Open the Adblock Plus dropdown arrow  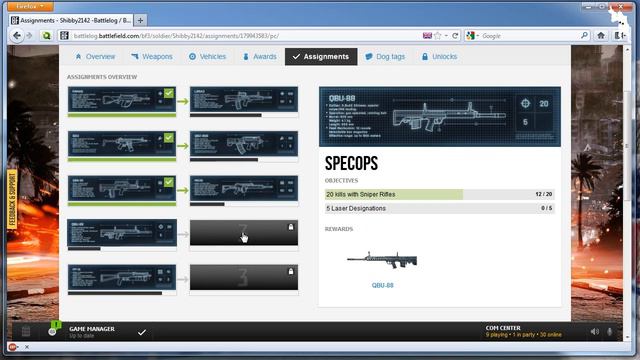click(18, 347)
